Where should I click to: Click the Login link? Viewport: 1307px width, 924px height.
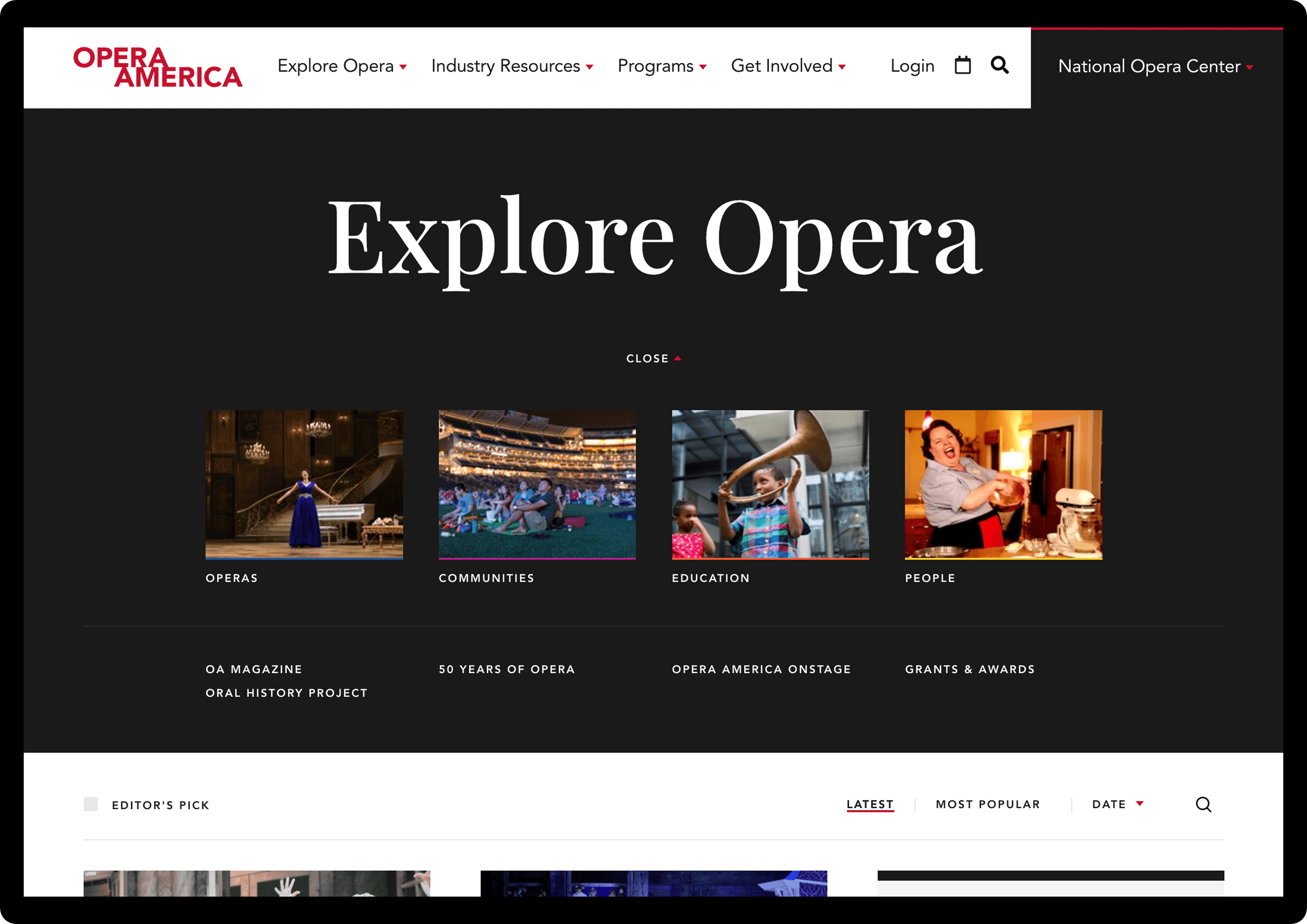pos(912,66)
